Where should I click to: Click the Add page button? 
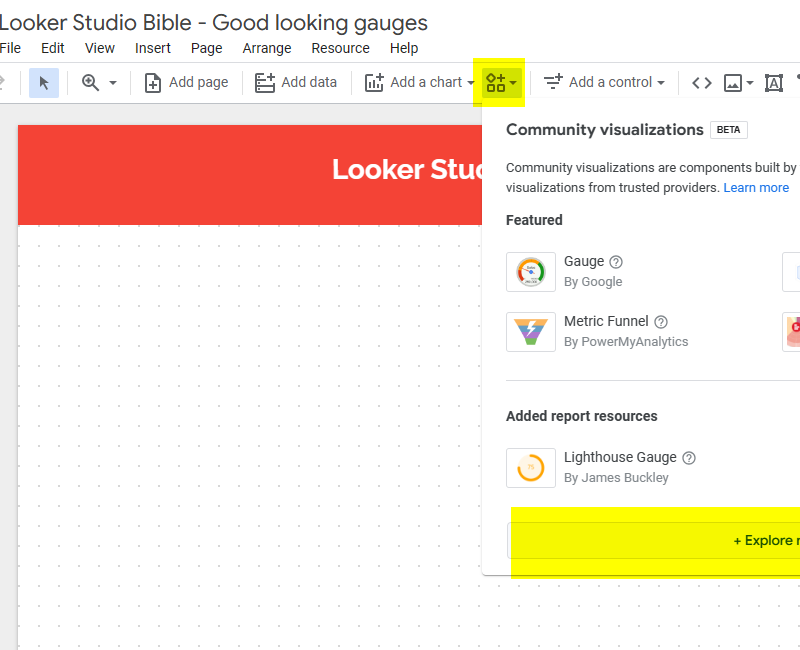click(187, 83)
